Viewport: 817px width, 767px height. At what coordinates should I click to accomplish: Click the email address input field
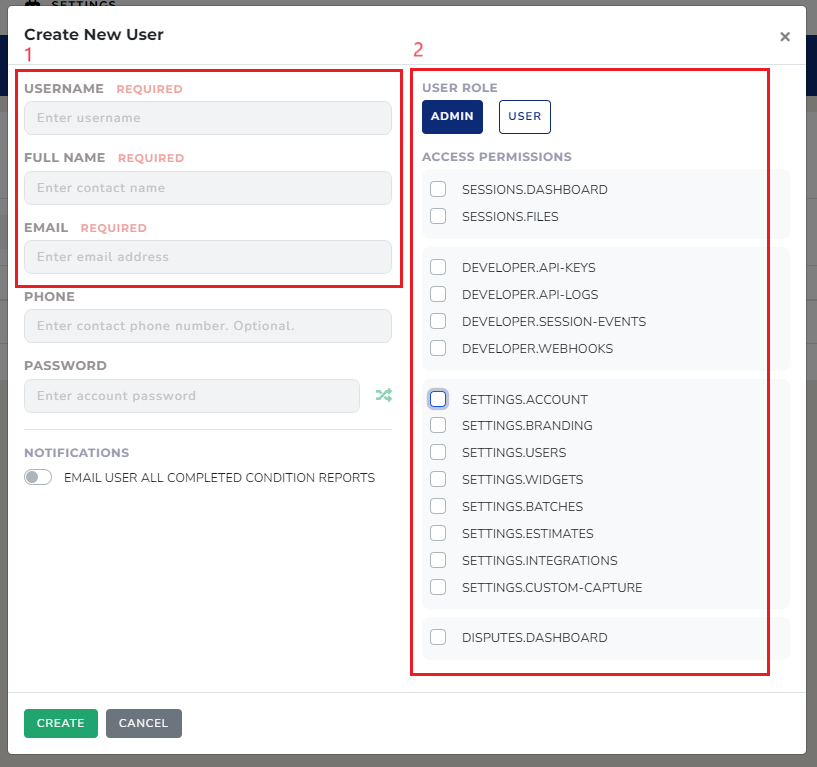pyautogui.click(x=207, y=257)
